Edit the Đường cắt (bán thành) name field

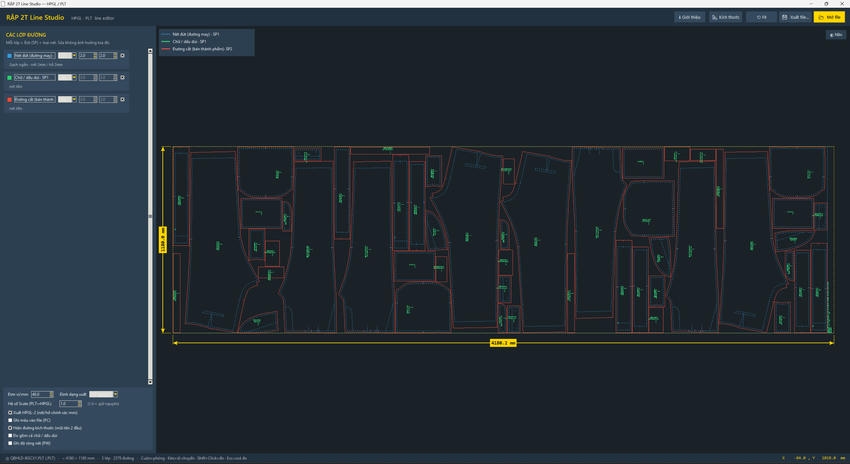click(35, 100)
